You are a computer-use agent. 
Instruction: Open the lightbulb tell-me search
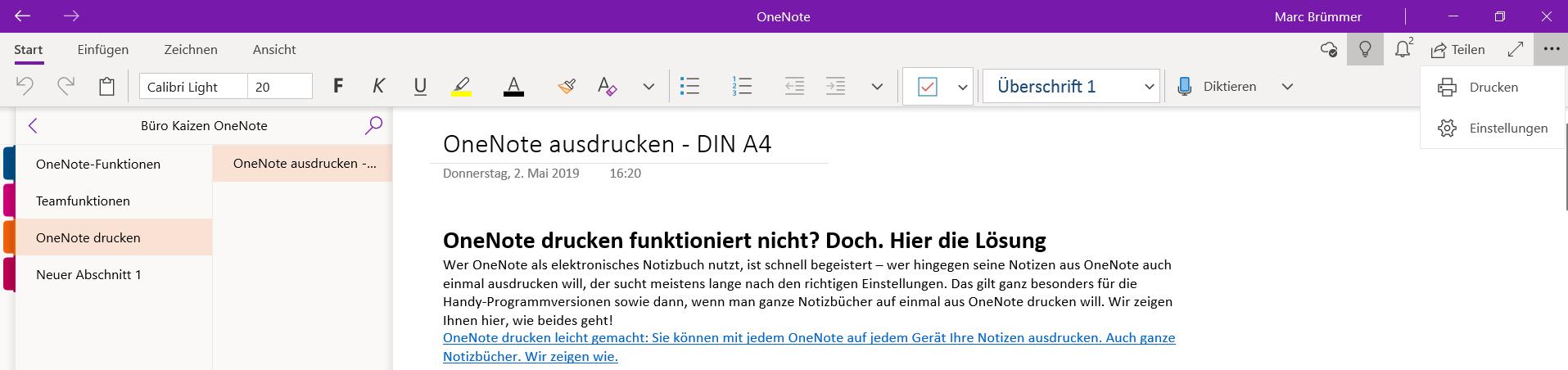point(1365,50)
